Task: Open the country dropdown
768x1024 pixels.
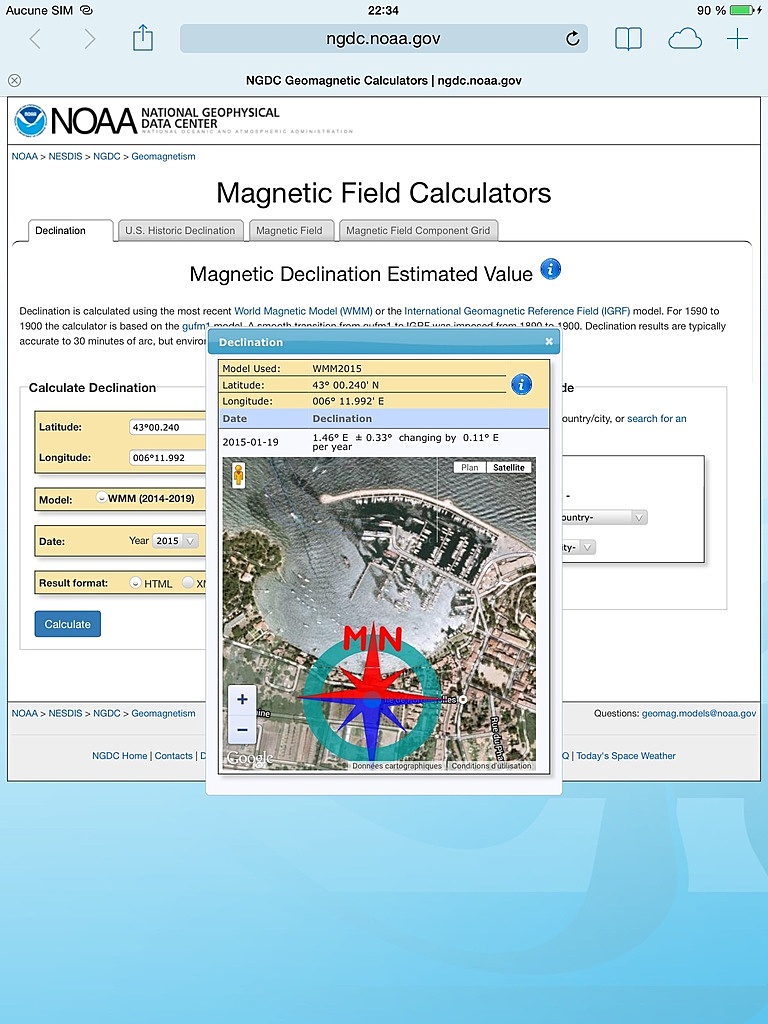Action: [604, 517]
